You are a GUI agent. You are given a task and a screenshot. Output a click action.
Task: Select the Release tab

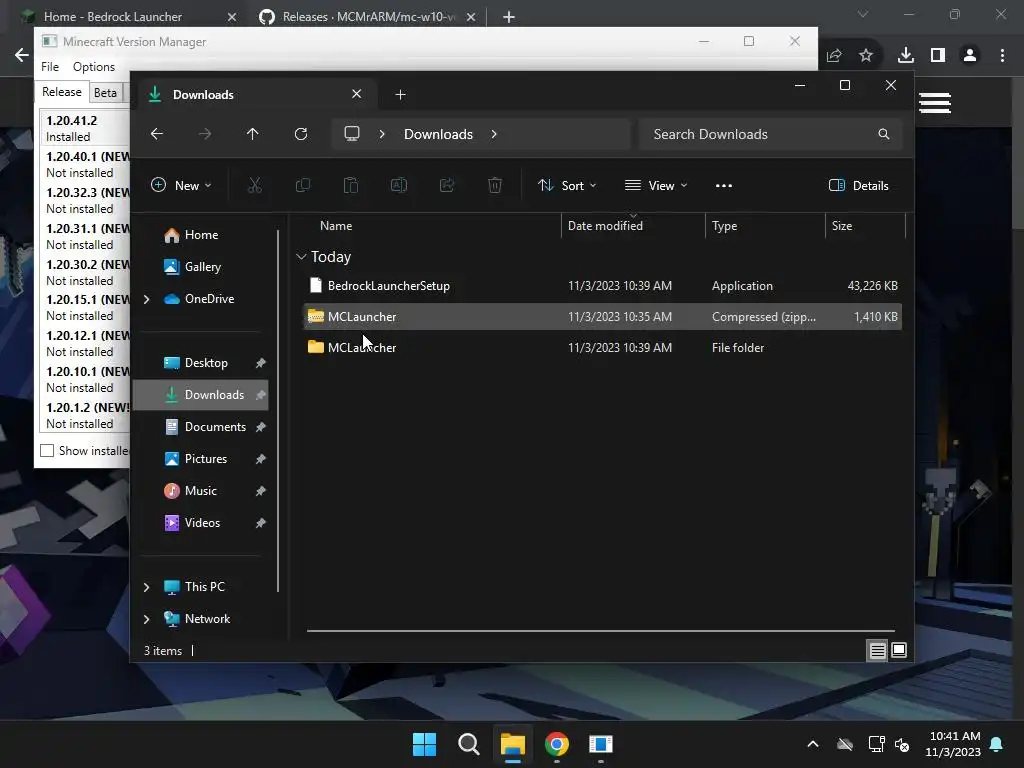click(x=61, y=92)
